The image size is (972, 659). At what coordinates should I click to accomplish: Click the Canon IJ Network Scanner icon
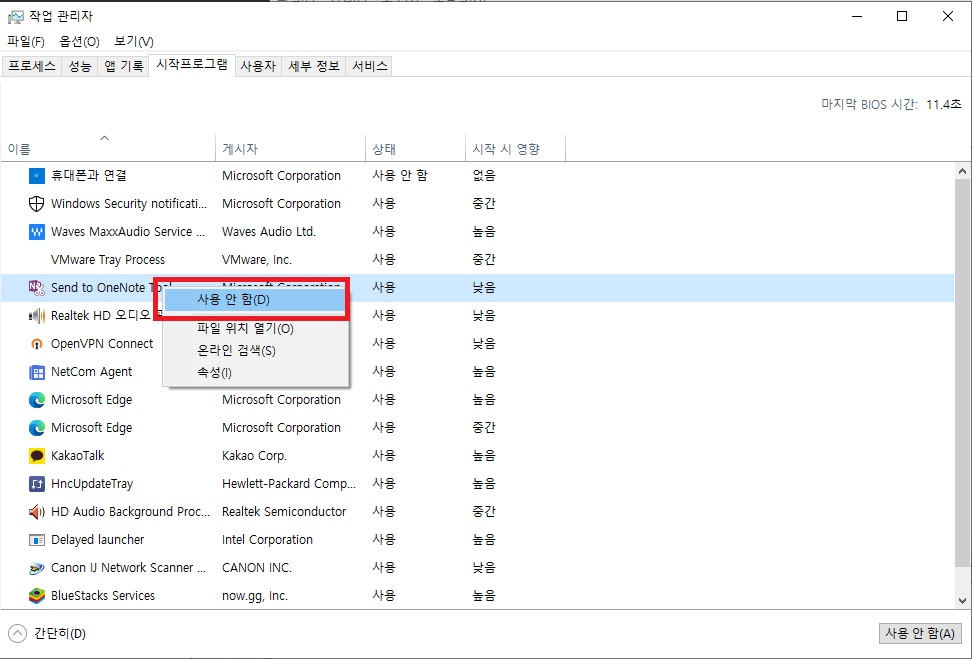click(x=37, y=568)
